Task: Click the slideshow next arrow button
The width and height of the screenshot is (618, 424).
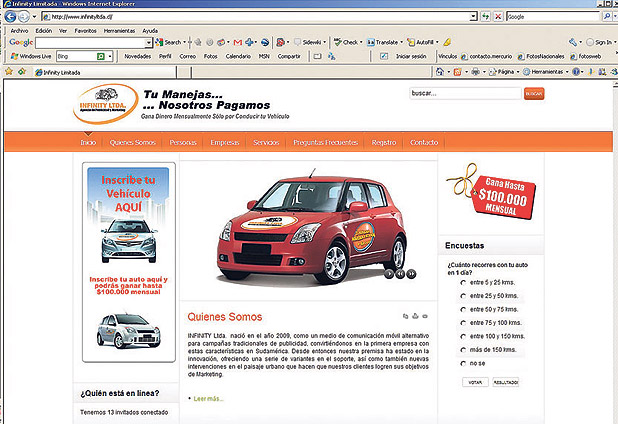Action: coord(410,272)
